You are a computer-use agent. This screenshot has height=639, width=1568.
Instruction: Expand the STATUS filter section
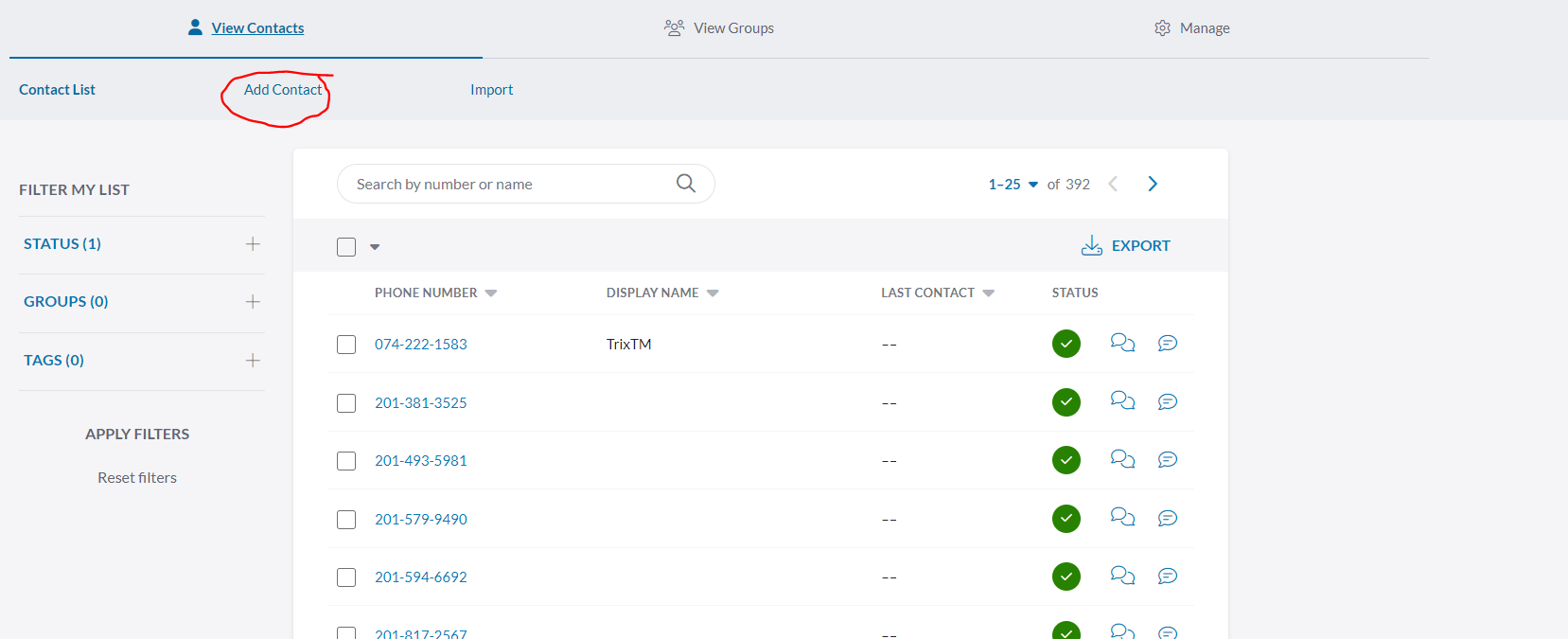click(x=253, y=244)
